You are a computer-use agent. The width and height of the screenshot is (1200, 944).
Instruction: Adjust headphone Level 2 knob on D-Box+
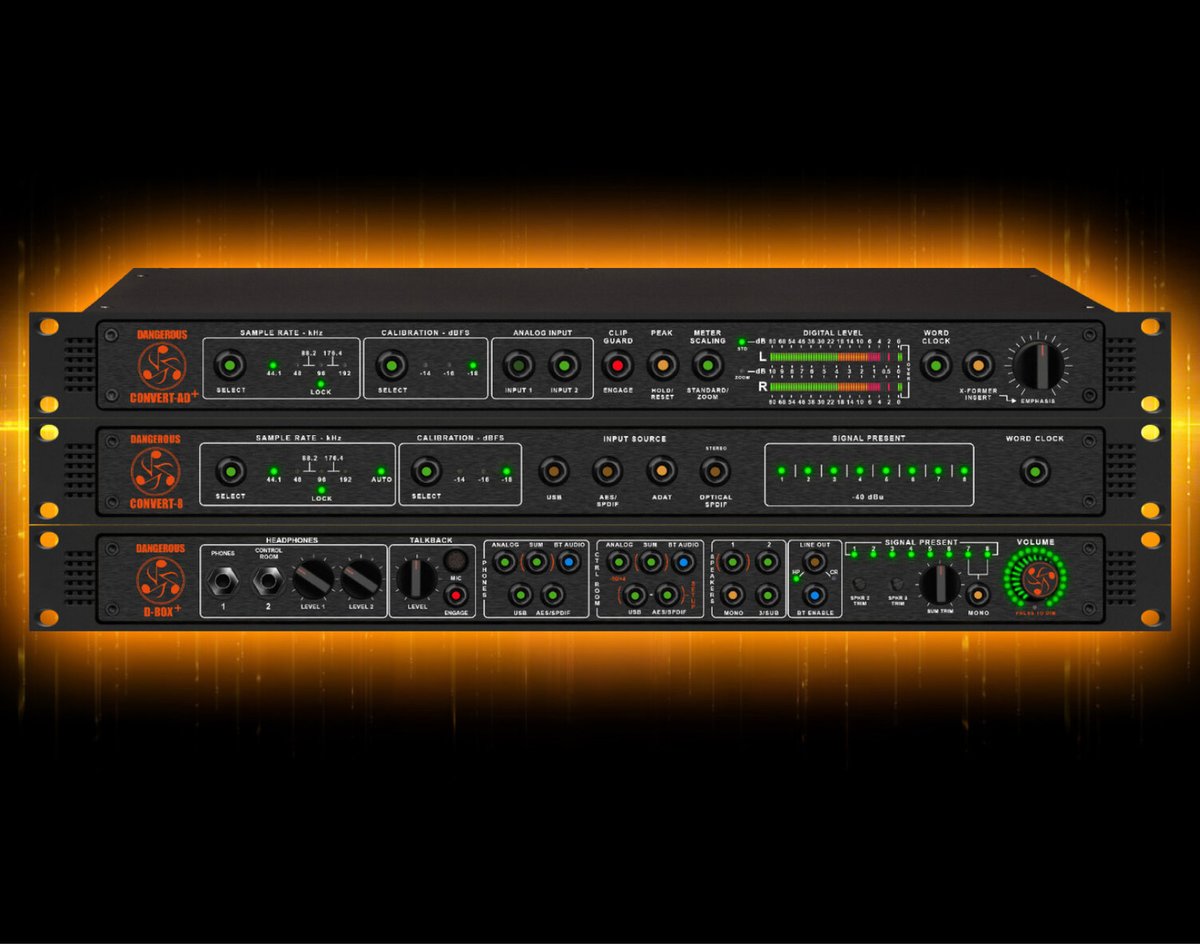click(362, 579)
